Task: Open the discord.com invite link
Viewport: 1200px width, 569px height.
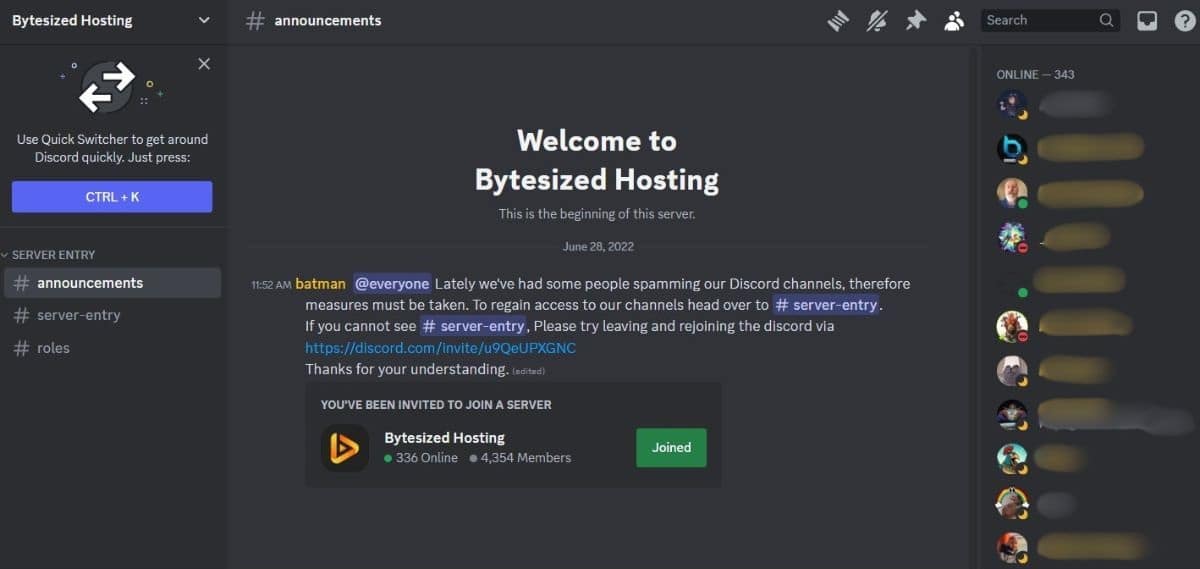Action: 441,348
